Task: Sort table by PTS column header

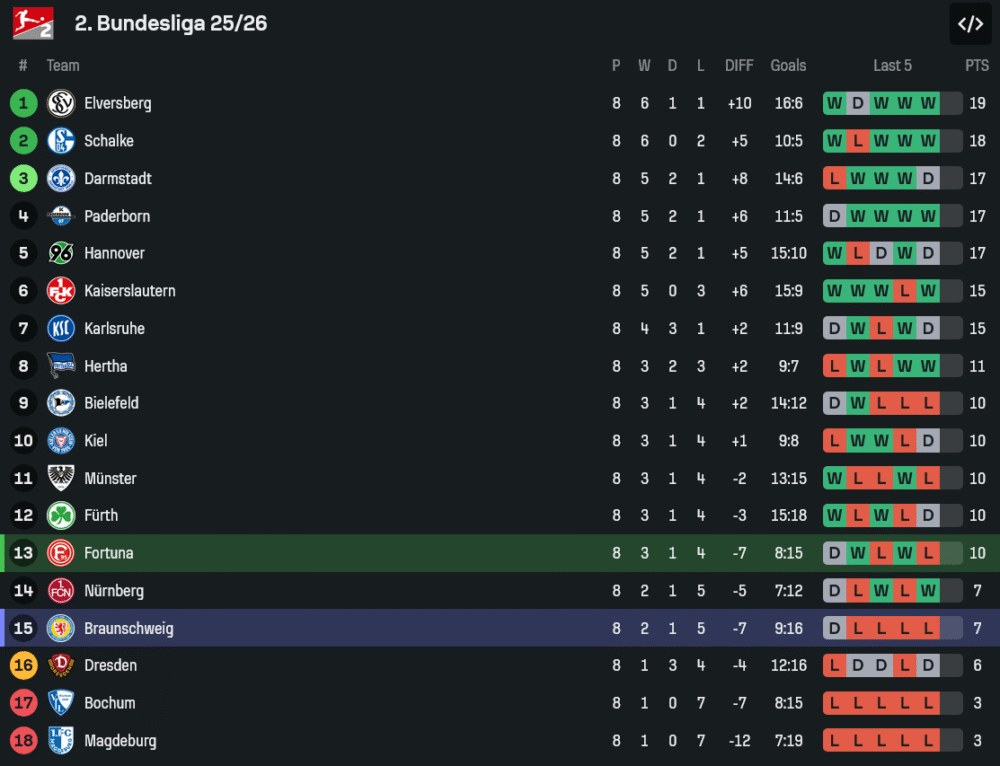Action: point(977,65)
